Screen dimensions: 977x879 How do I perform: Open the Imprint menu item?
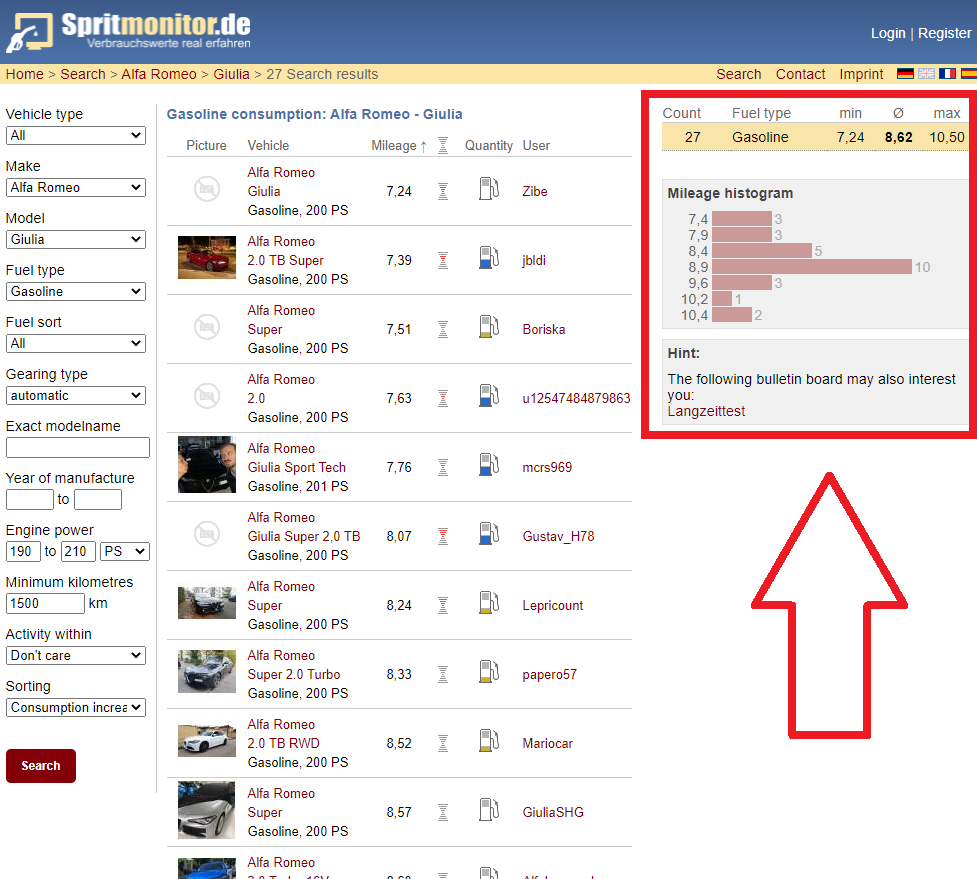pyautogui.click(x=861, y=74)
